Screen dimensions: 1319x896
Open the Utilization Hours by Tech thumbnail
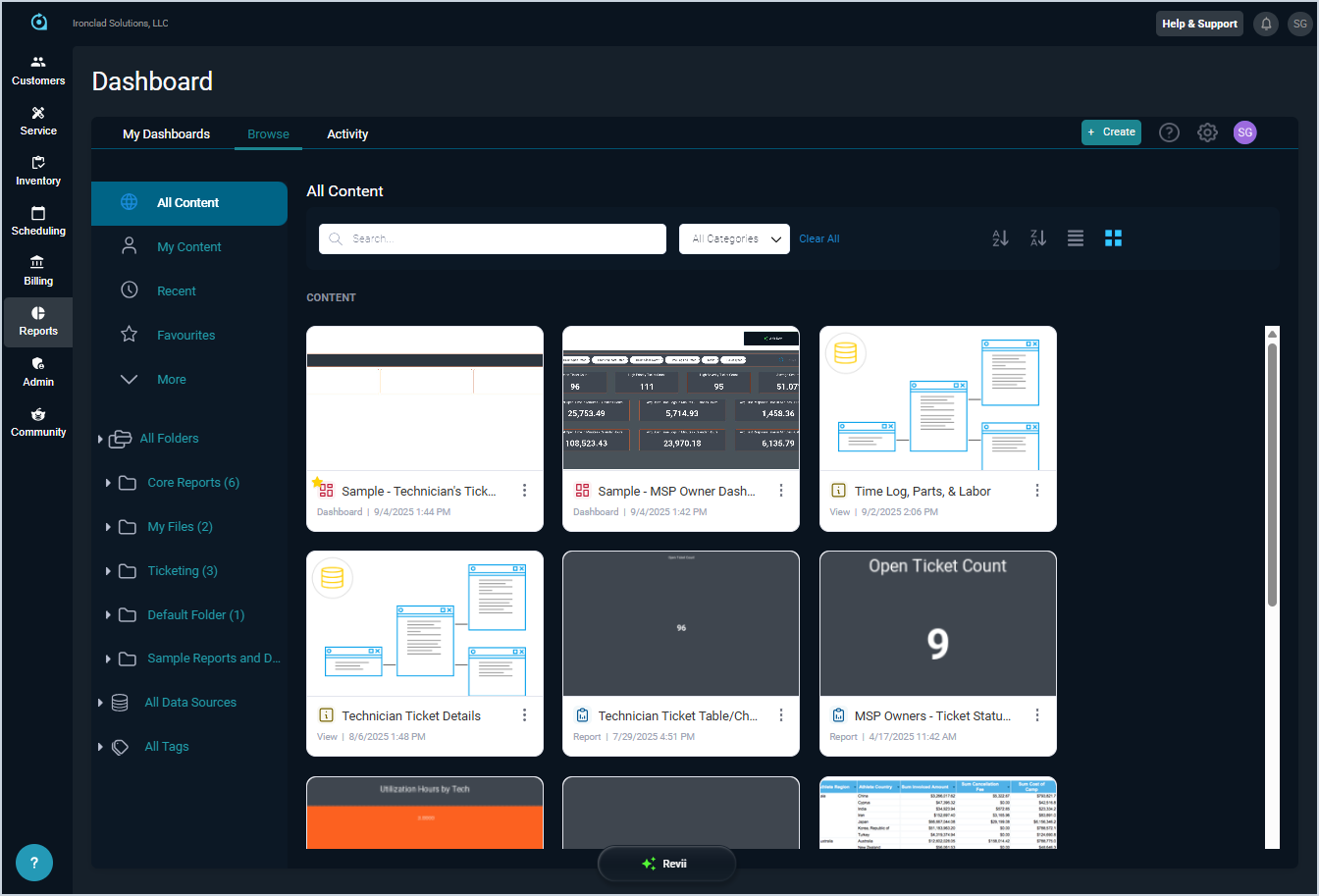pyautogui.click(x=425, y=813)
